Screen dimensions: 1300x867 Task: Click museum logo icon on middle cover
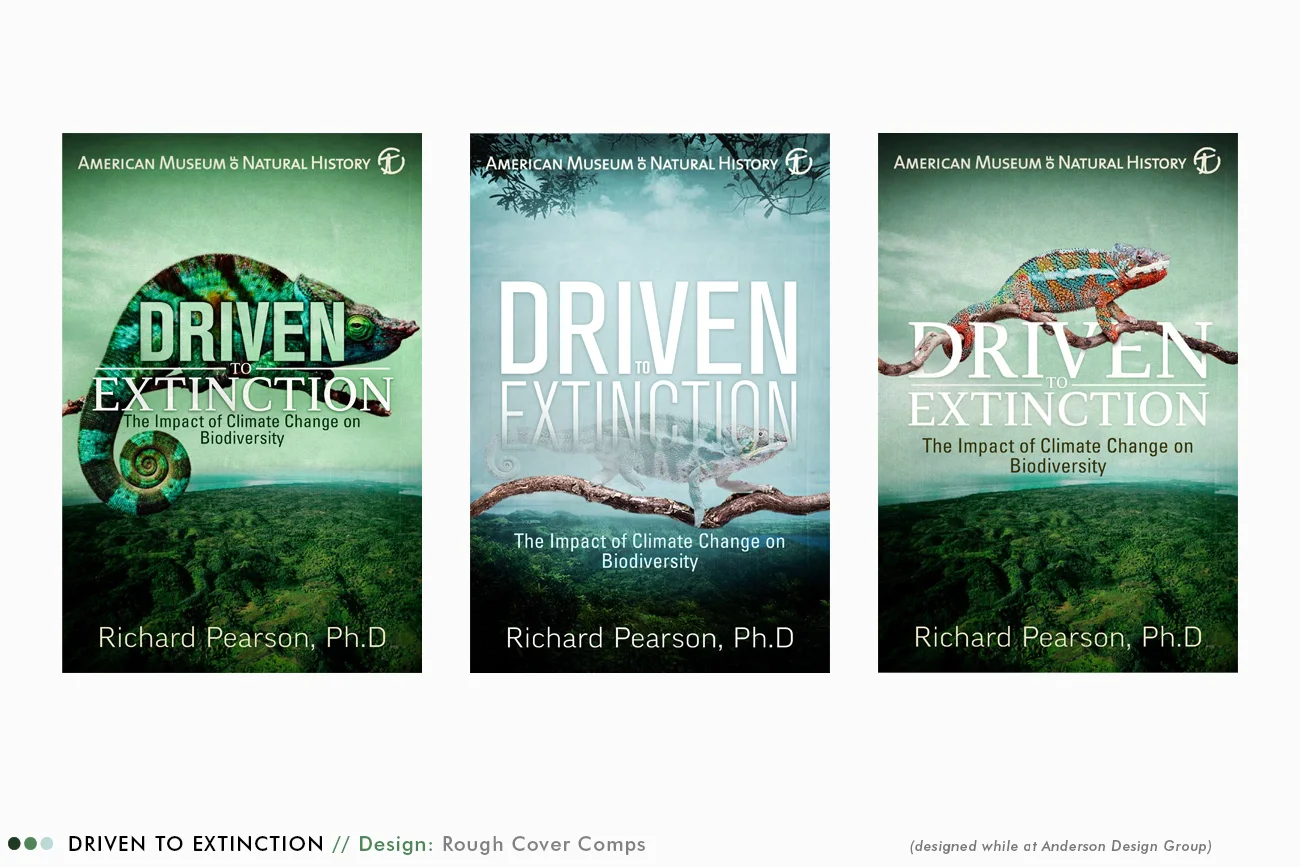click(x=799, y=161)
